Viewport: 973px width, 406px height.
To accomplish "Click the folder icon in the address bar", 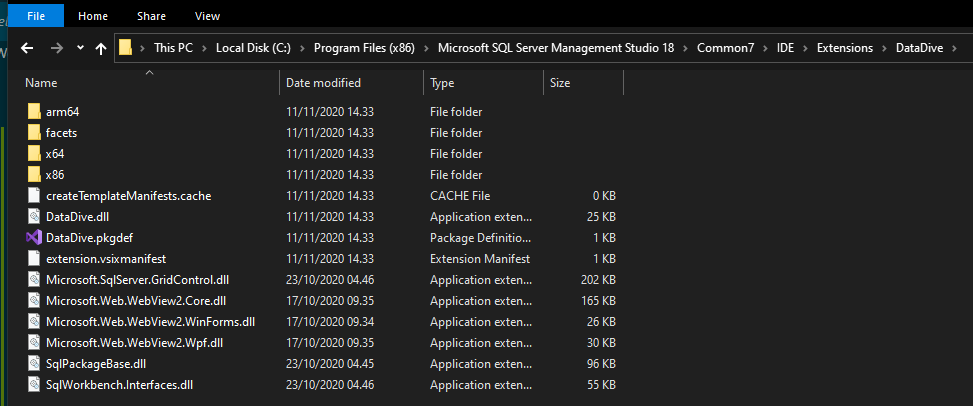I will [x=126, y=48].
